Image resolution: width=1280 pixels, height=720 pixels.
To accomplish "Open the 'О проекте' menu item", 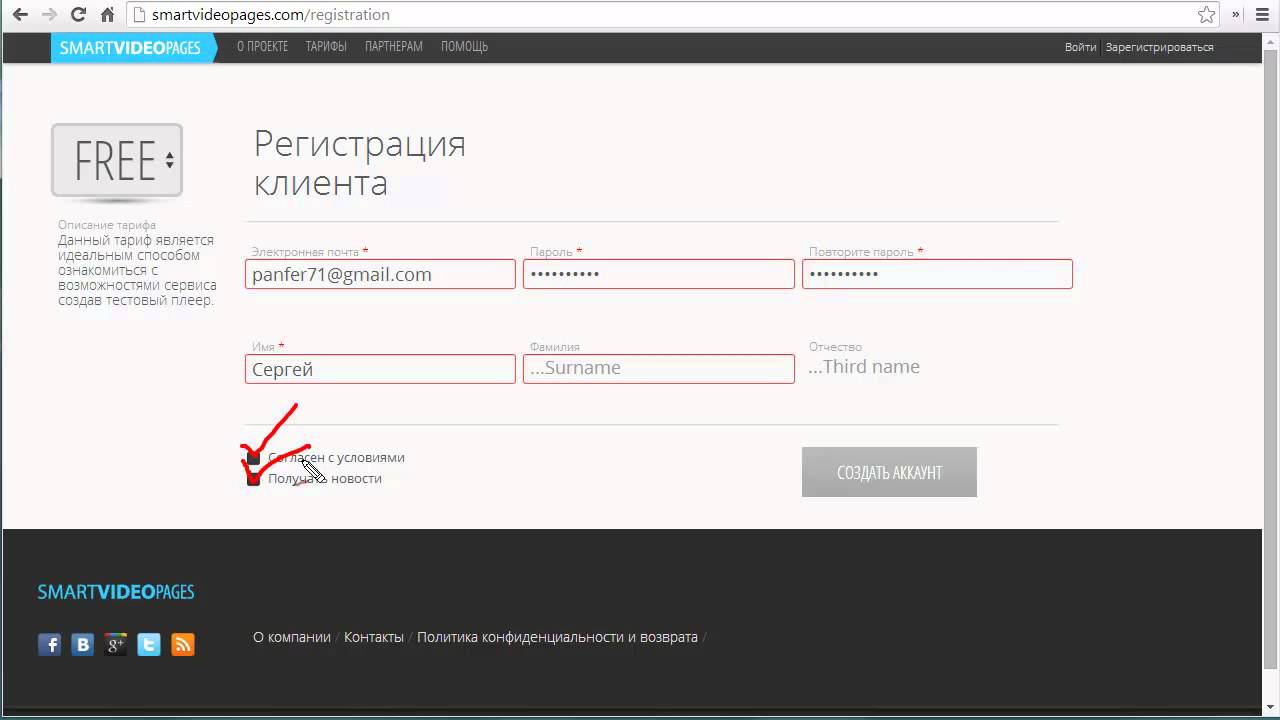I will click(x=262, y=47).
